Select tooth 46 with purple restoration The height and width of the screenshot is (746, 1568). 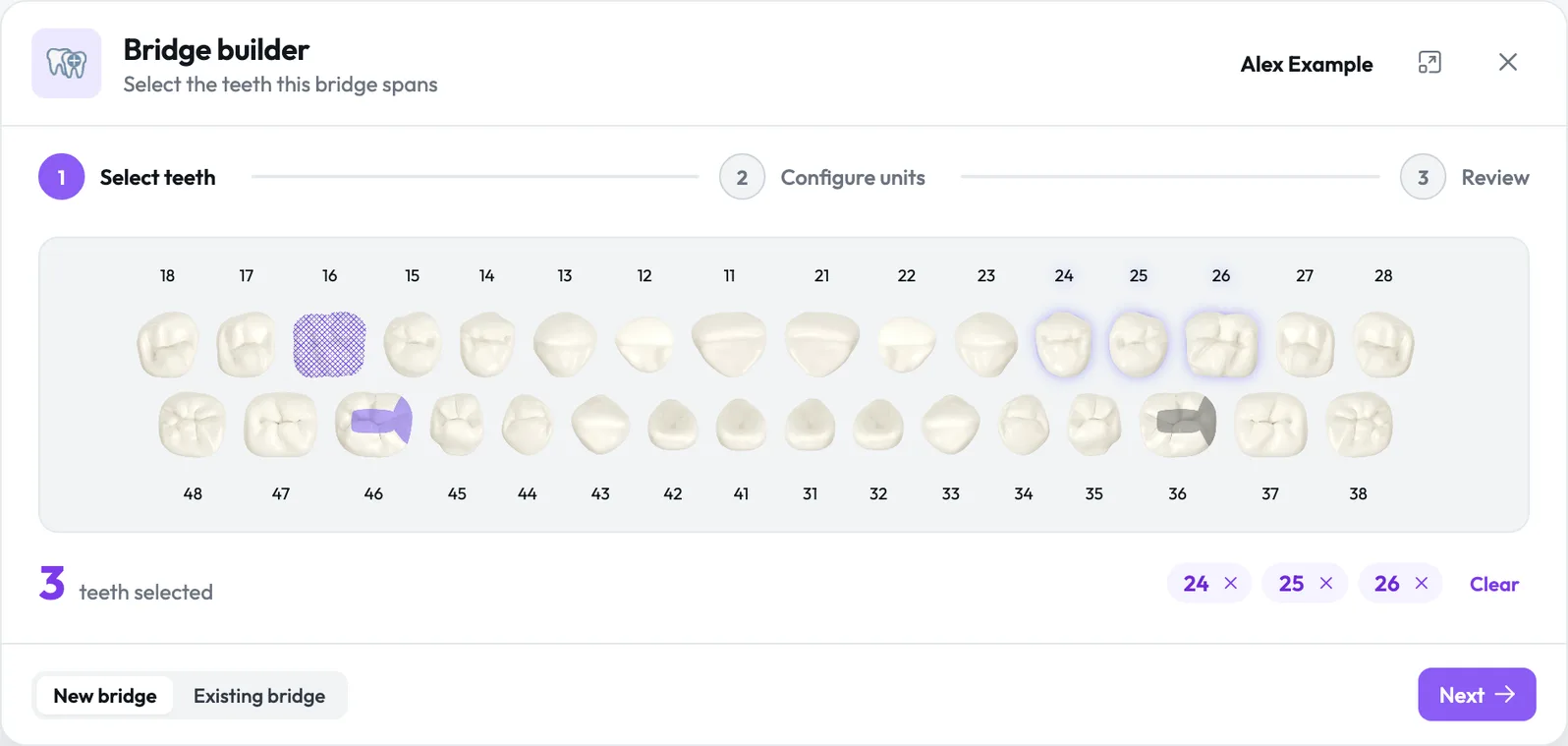(373, 424)
